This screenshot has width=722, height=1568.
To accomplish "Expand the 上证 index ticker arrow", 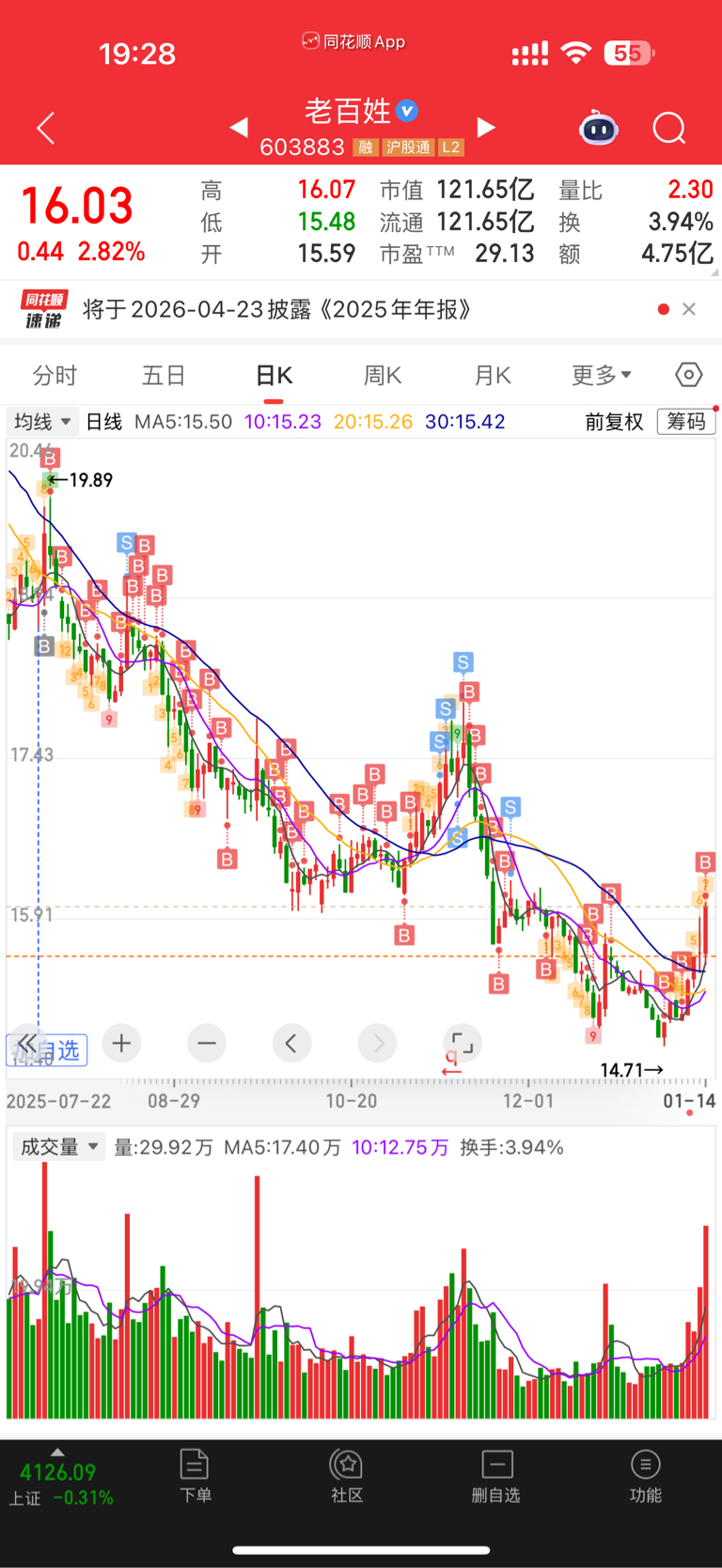I will point(57,1452).
